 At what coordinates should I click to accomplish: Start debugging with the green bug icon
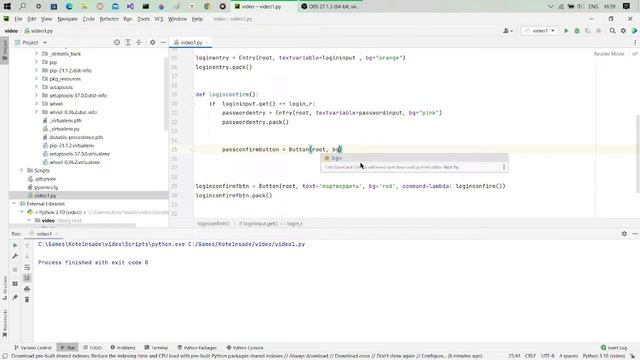[x=577, y=31]
